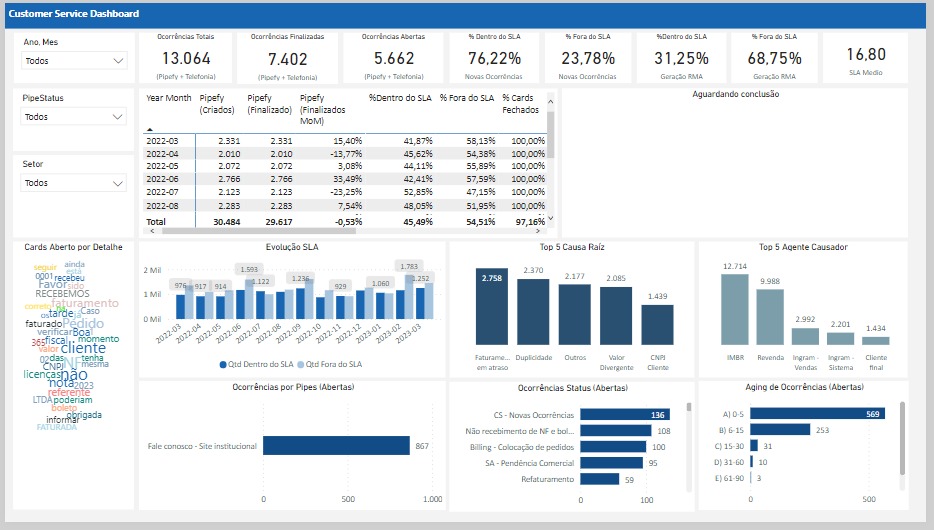This screenshot has width=934, height=530.
Task: Select SA - Pendência Comercial bar
Action: pyautogui.click(x=611, y=463)
